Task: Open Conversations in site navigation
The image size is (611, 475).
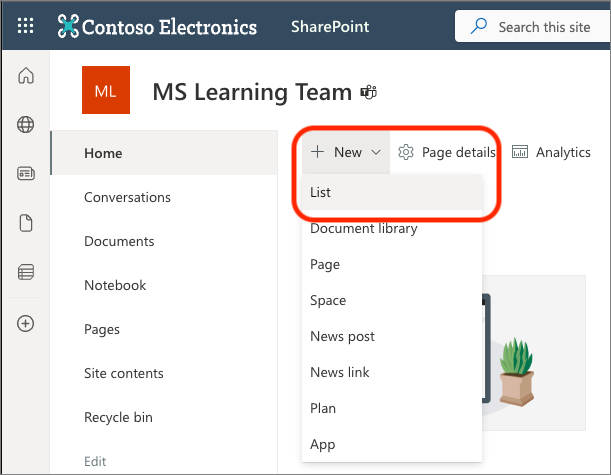Action: pos(164,197)
